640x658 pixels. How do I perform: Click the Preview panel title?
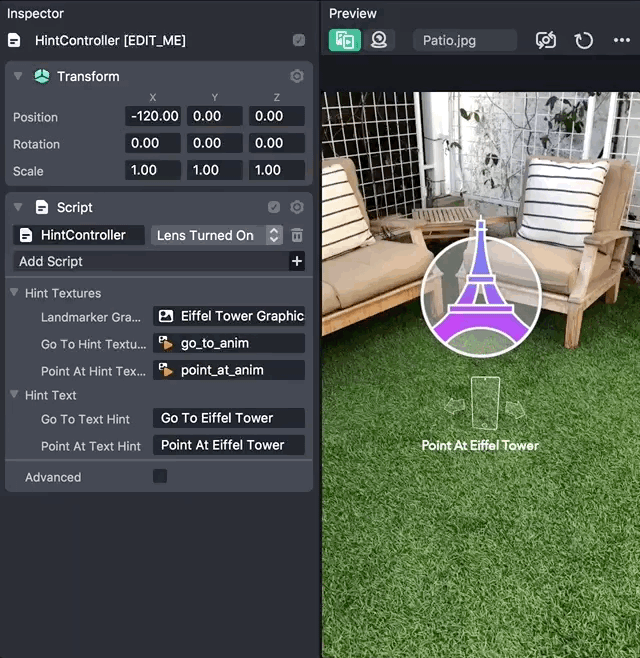pyautogui.click(x=353, y=13)
